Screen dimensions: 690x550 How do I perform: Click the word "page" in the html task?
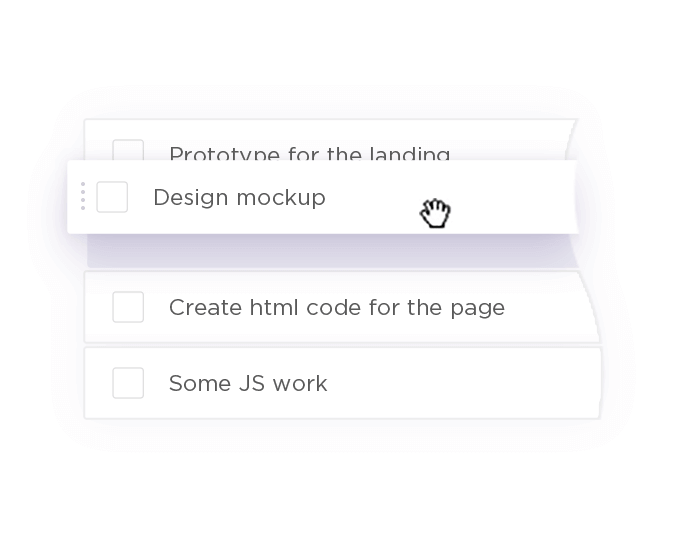pos(479,308)
